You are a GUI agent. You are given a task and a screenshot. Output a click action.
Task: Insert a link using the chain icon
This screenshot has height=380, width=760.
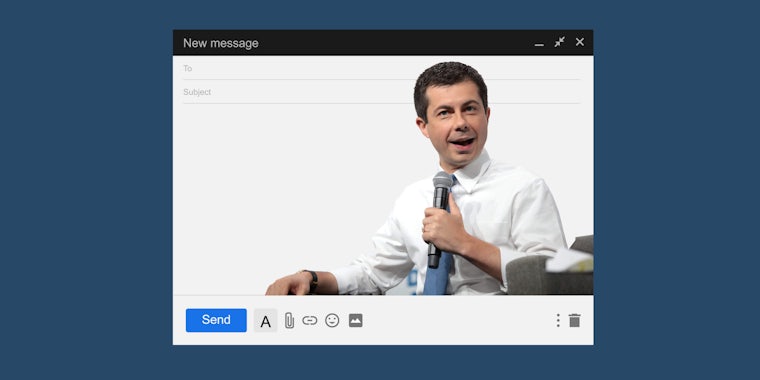pyautogui.click(x=310, y=320)
